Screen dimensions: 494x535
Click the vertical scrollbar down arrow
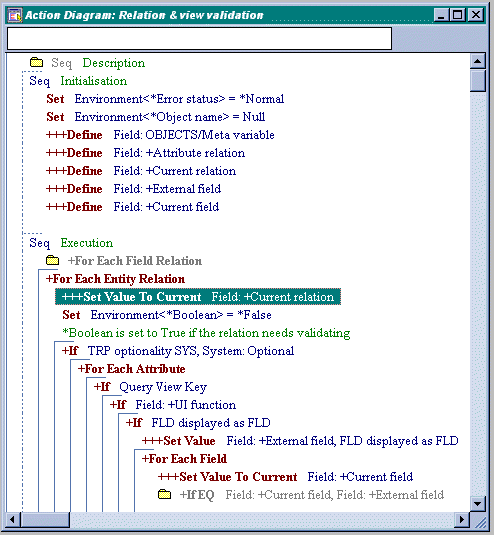pos(477,503)
